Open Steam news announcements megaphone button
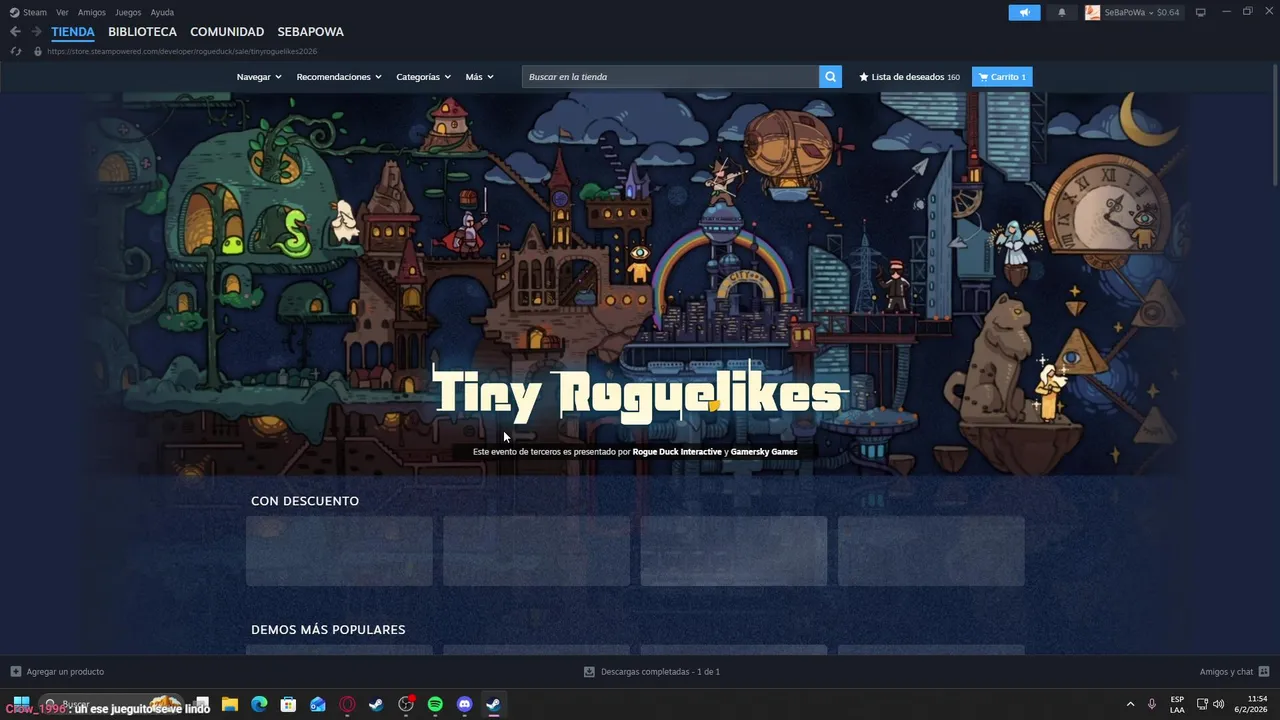Screen dimensions: 1280x720 tap(1024, 12)
